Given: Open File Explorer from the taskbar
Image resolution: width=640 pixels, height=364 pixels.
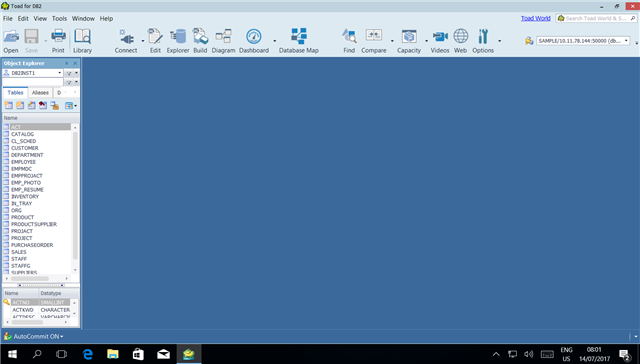Looking at the screenshot, I should click(x=113, y=354).
